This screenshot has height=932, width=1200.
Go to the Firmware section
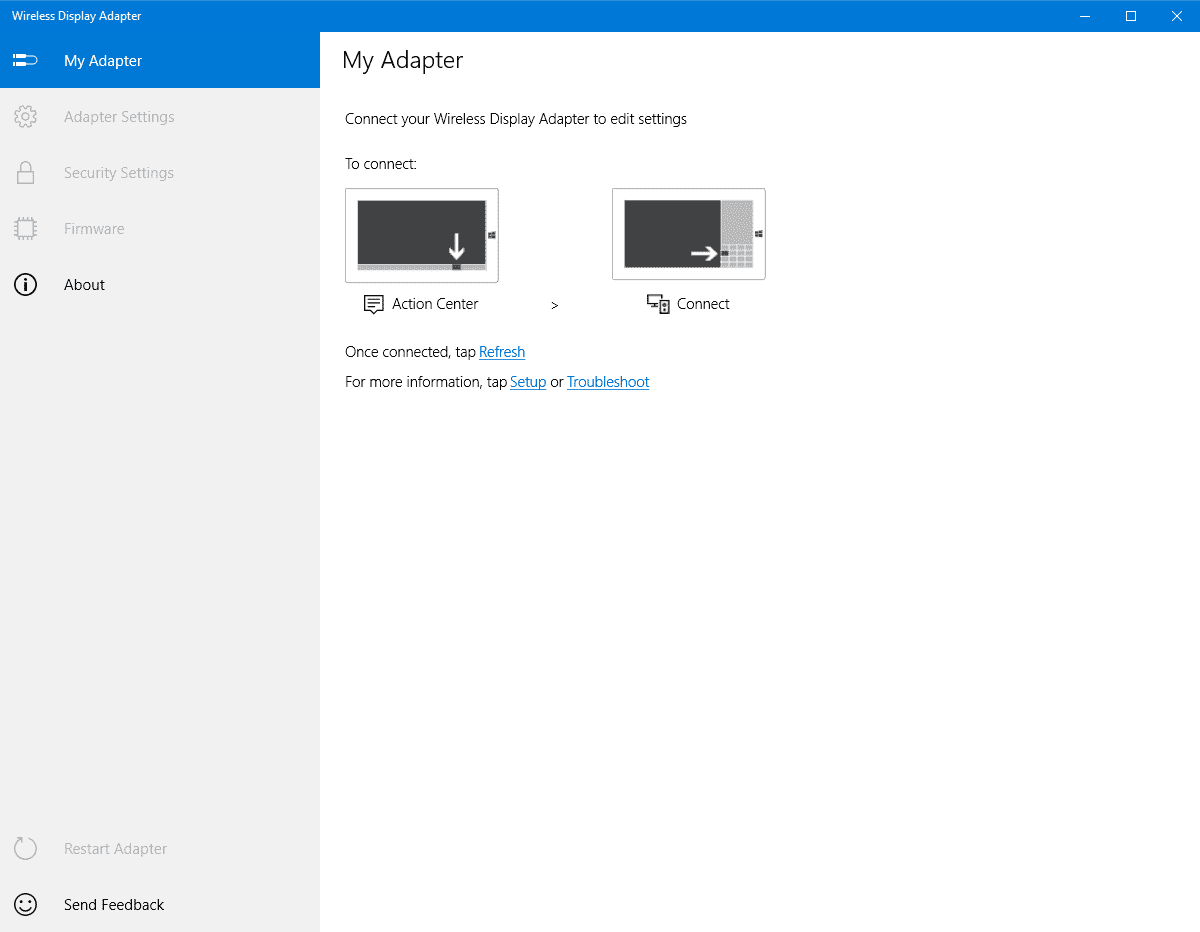(94, 228)
